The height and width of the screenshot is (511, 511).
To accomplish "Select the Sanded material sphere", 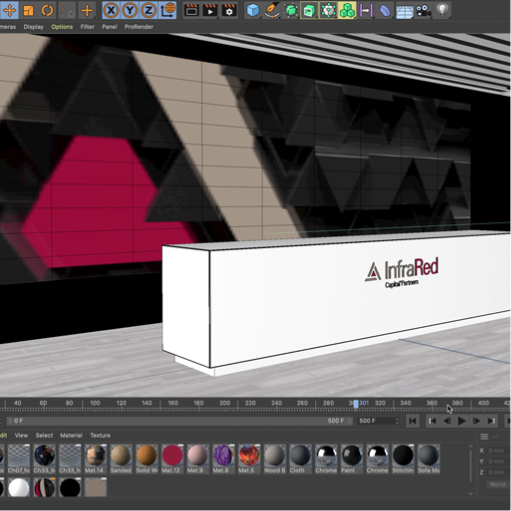I will coord(121,459).
